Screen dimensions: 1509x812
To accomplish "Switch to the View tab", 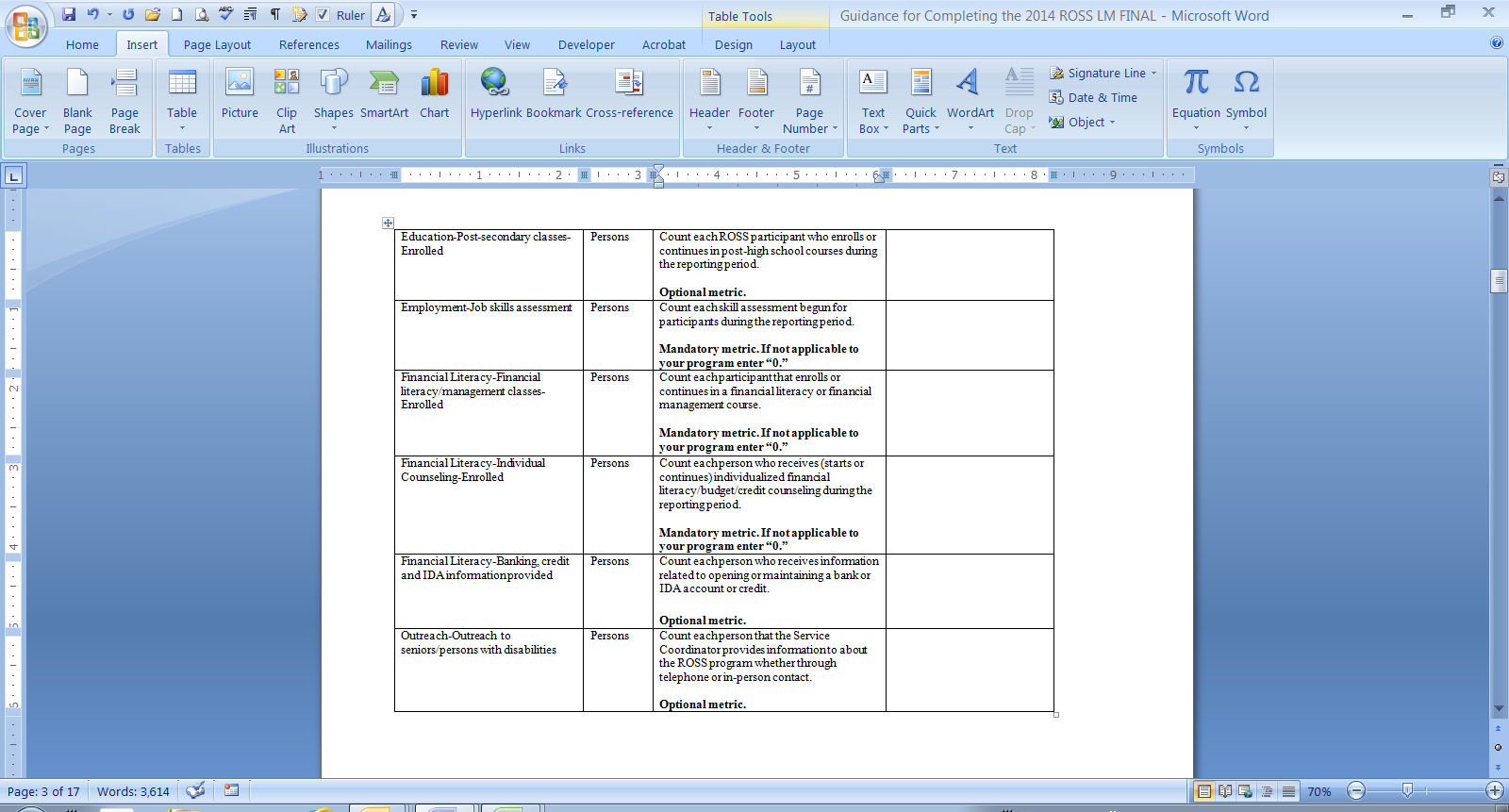I will pos(517,44).
